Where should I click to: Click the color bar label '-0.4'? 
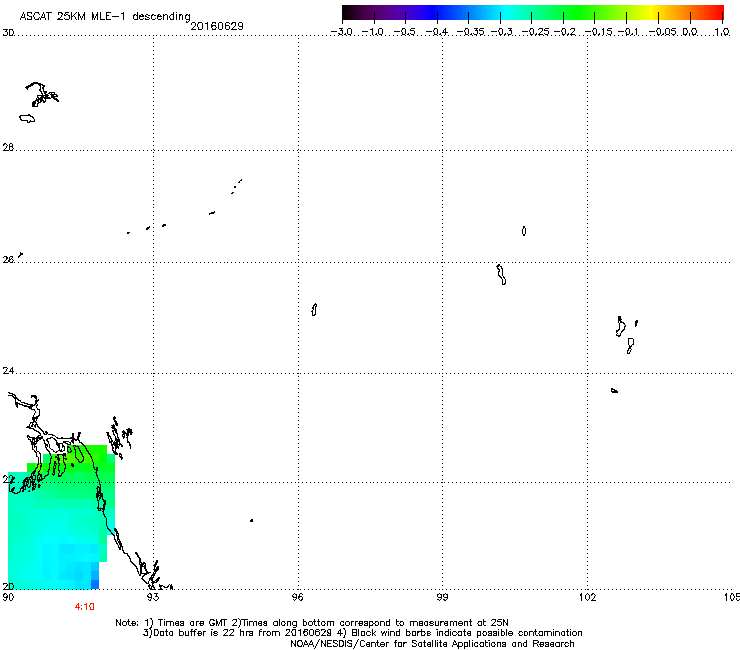point(437,32)
